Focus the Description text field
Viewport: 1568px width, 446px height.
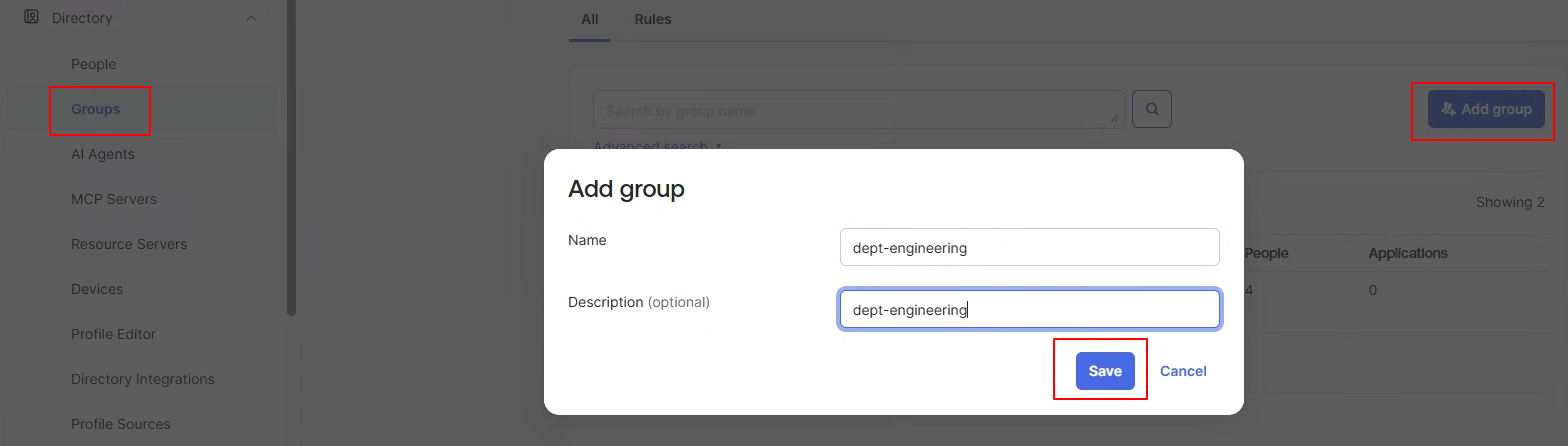pyautogui.click(x=1030, y=309)
